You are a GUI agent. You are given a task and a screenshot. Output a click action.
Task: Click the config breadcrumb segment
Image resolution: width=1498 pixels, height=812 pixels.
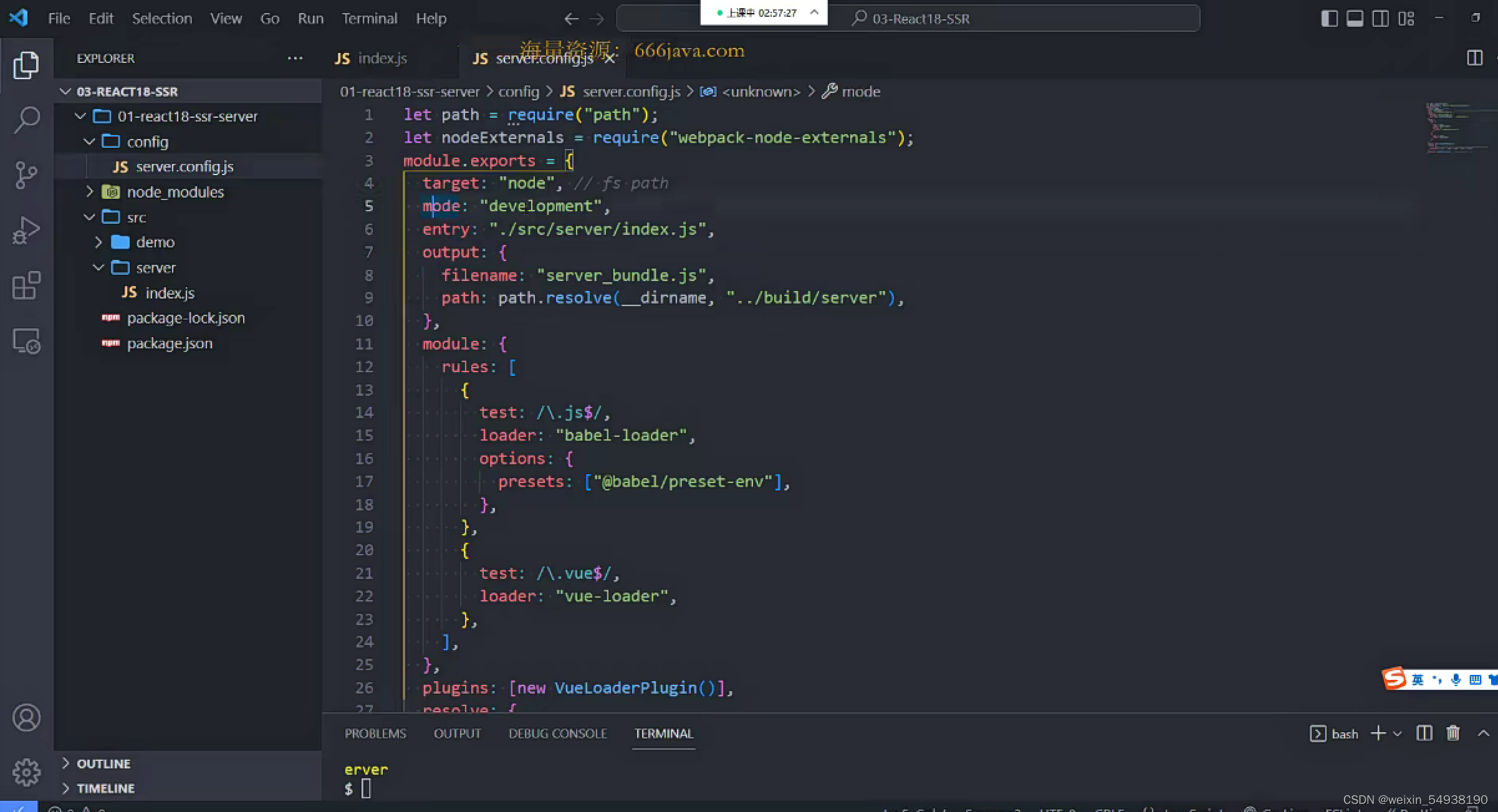click(x=519, y=92)
